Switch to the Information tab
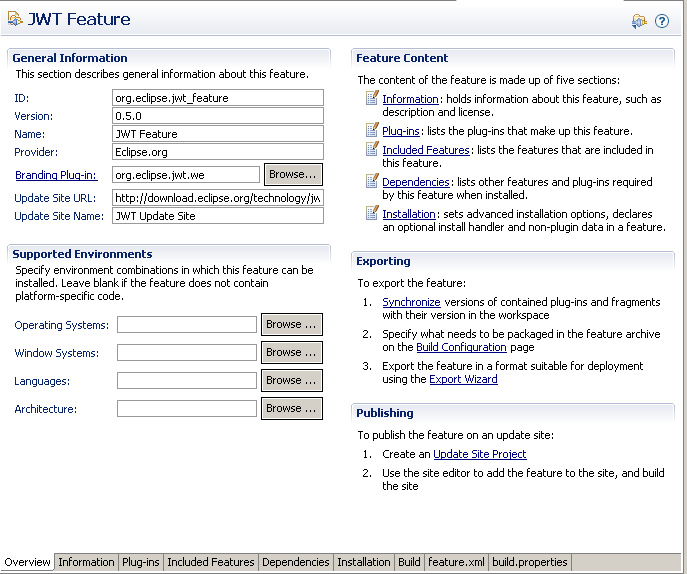This screenshot has height=574, width=687. click(86, 562)
